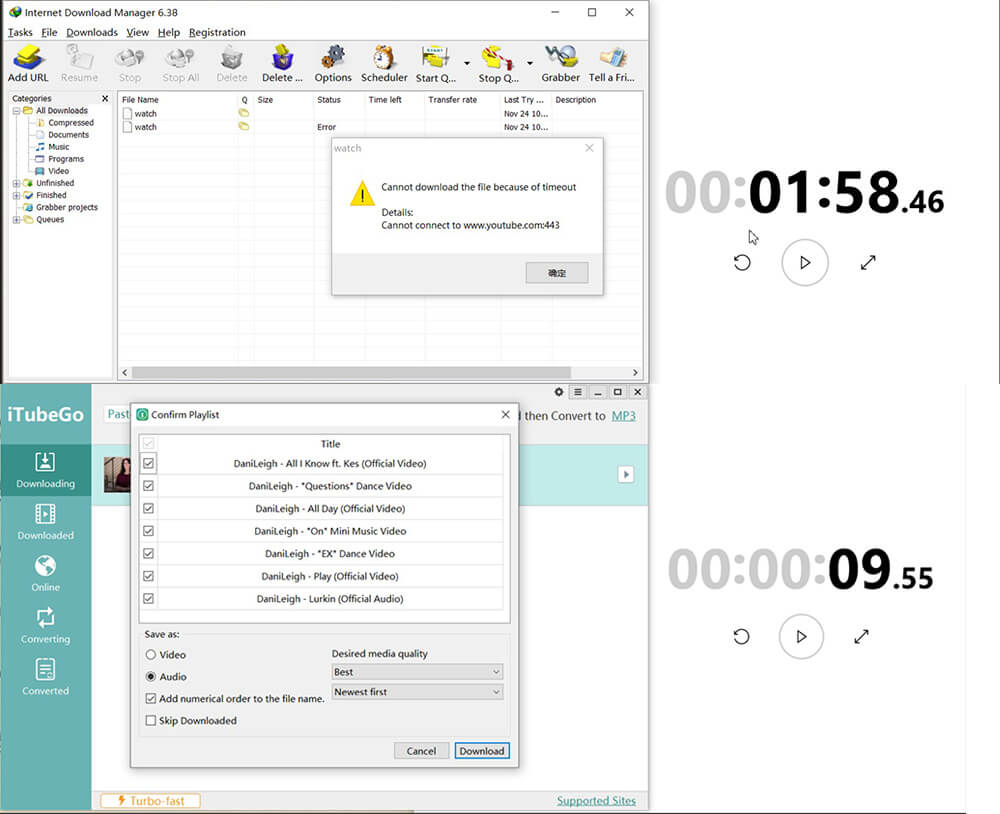Open the Downloads menu in IDM
This screenshot has width=1000, height=814.
92,32
